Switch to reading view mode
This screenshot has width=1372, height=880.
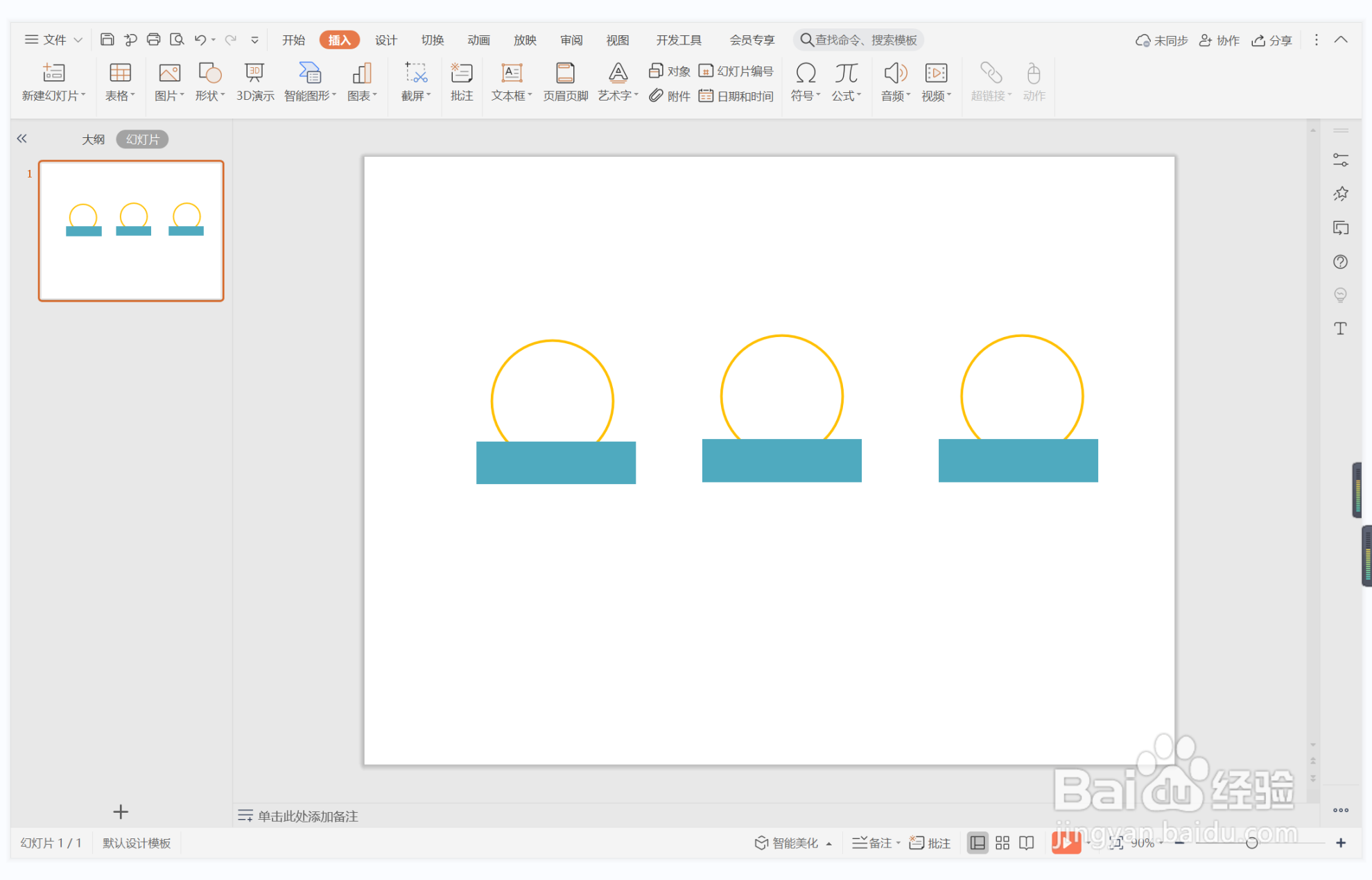click(1027, 843)
